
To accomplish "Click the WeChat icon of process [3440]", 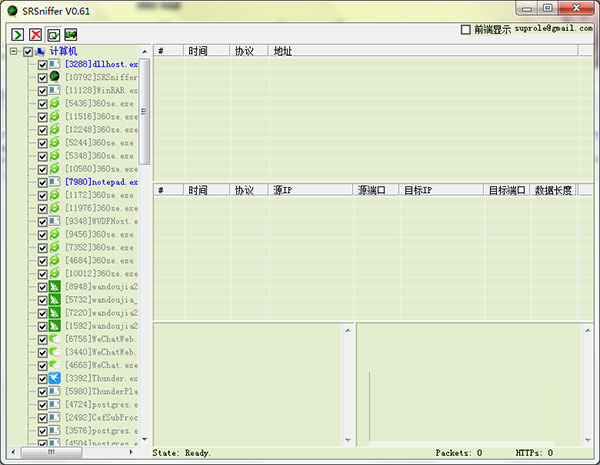I will click(x=54, y=352).
